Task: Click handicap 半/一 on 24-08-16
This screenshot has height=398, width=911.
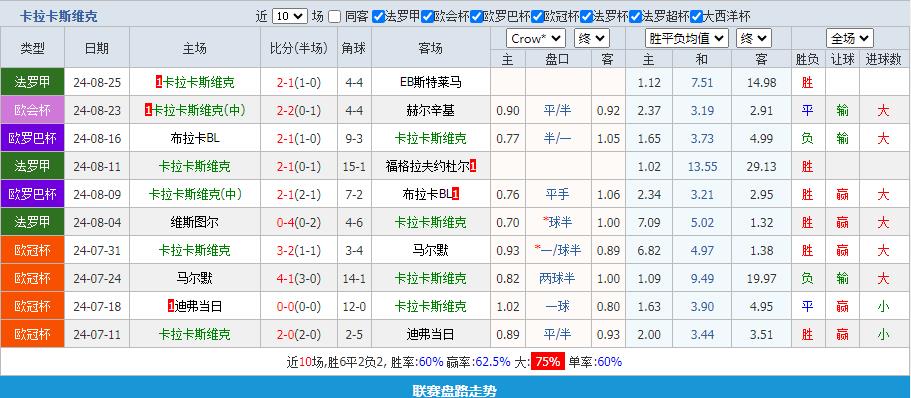Action: [558, 138]
